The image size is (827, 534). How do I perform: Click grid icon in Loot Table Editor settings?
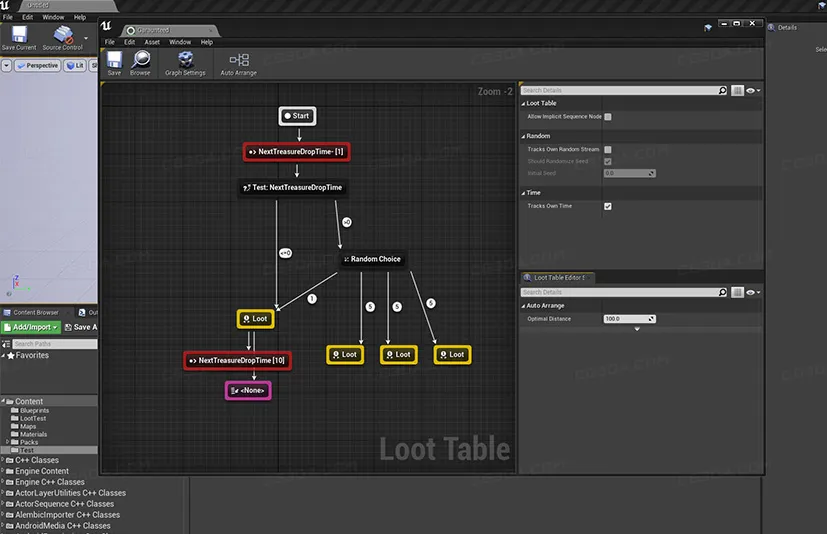coord(737,292)
